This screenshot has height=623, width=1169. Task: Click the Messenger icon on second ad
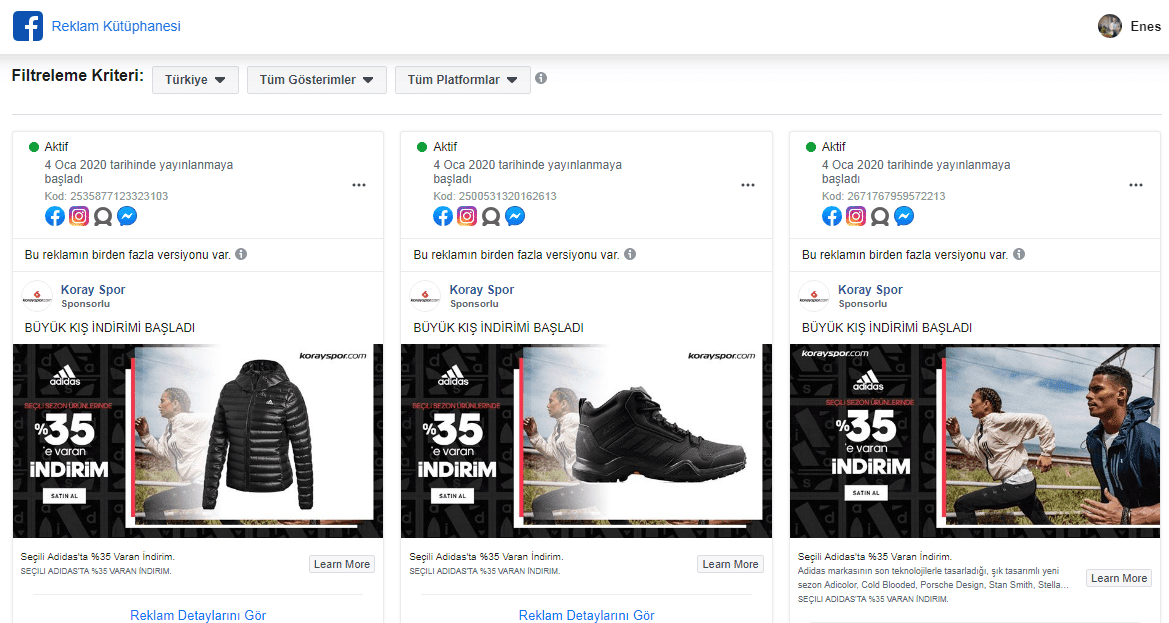tap(514, 215)
